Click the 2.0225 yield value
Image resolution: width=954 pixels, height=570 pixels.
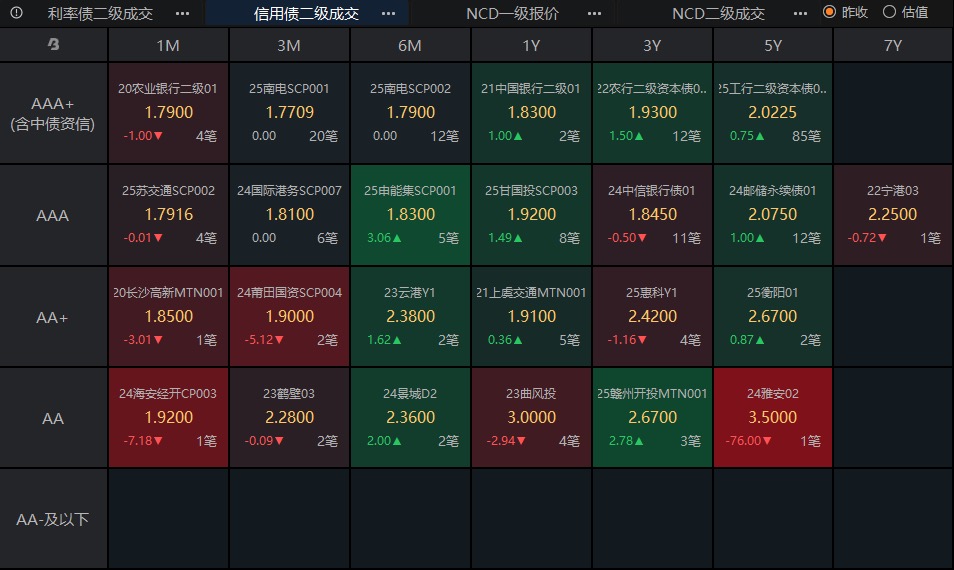773,113
